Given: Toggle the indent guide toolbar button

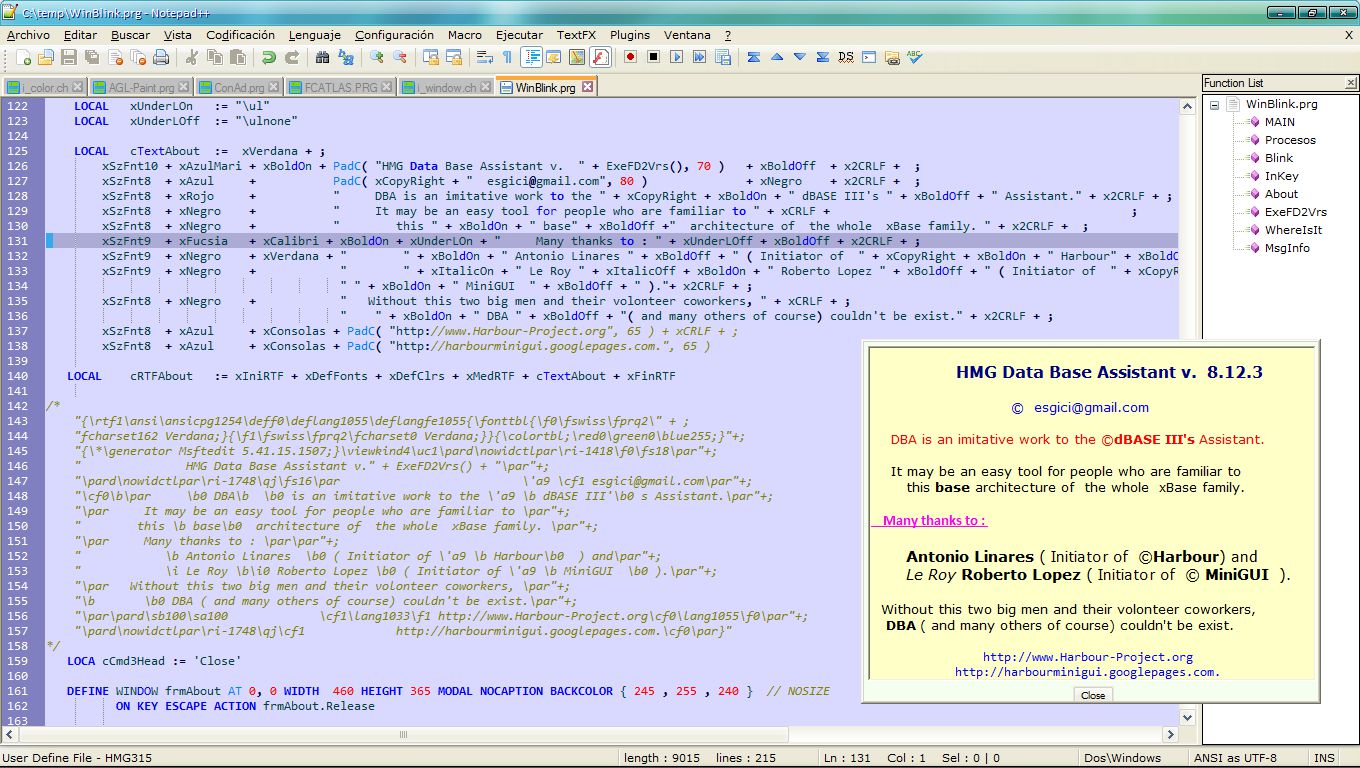Looking at the screenshot, I should (531, 57).
